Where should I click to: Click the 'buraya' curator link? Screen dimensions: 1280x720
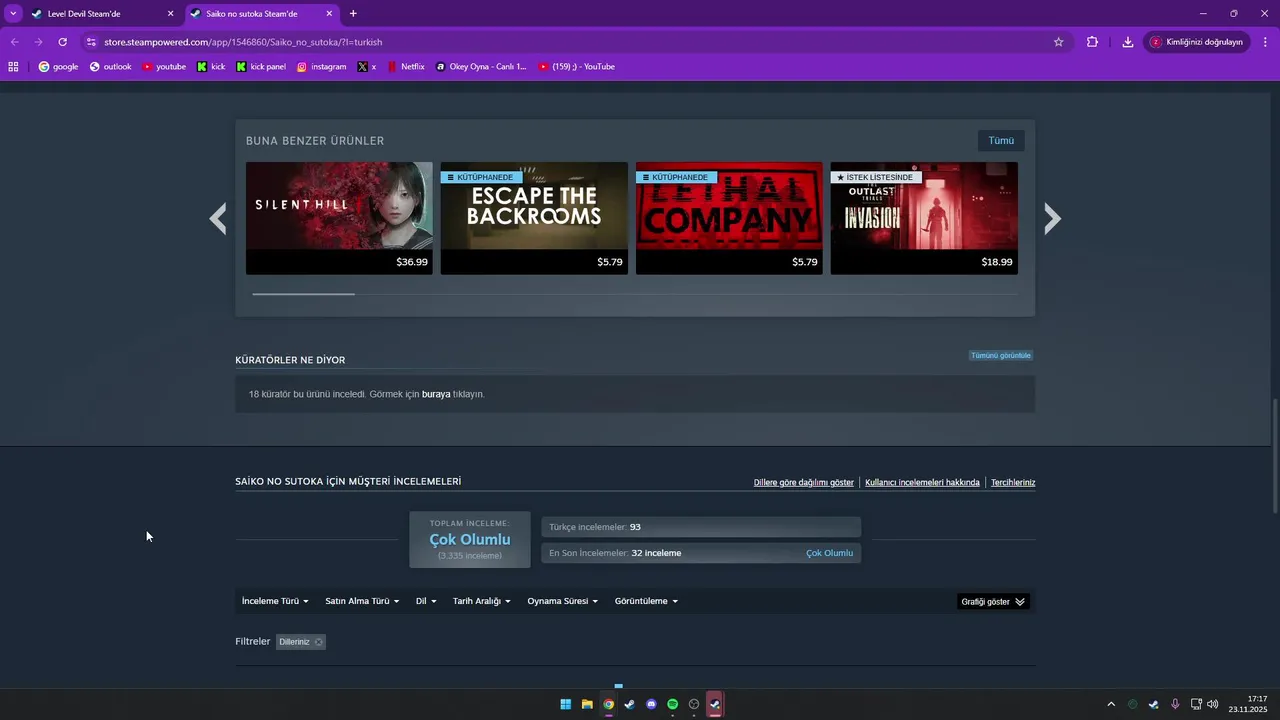pyautogui.click(x=436, y=394)
